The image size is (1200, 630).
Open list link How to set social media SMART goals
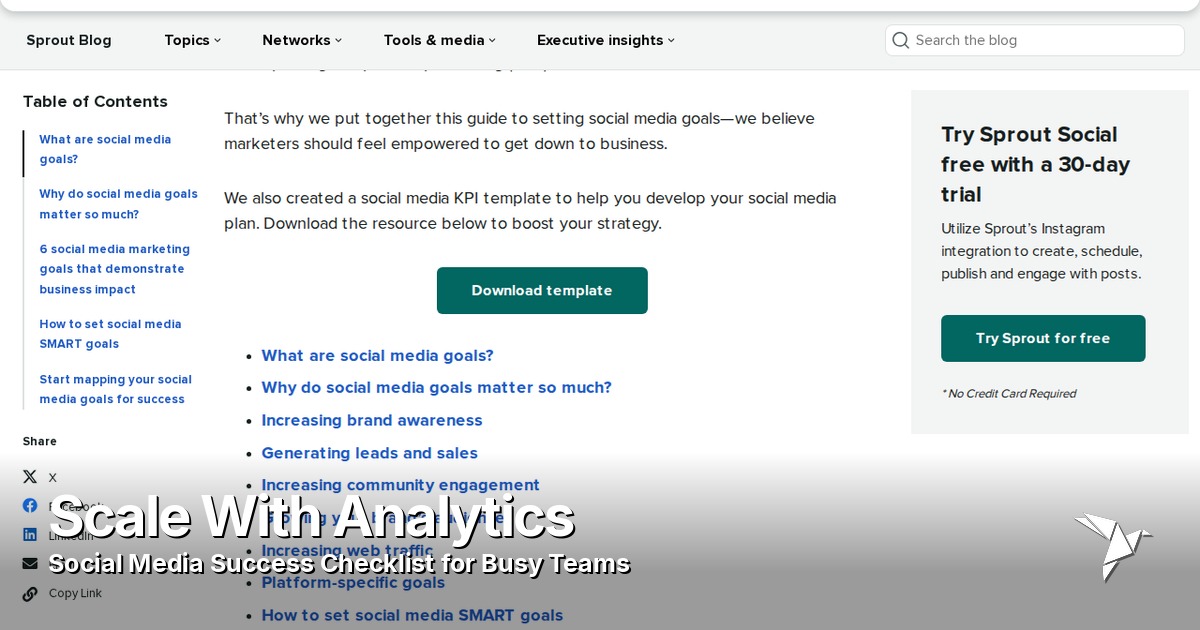click(412, 615)
